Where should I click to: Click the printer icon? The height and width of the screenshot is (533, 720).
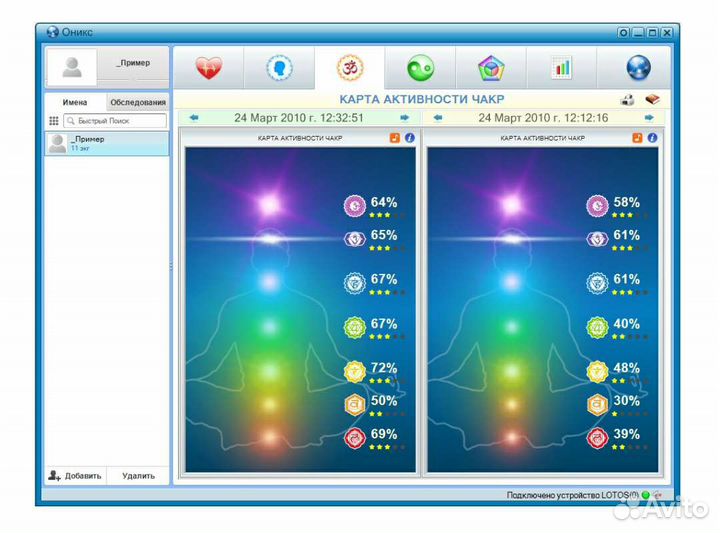coord(628,100)
